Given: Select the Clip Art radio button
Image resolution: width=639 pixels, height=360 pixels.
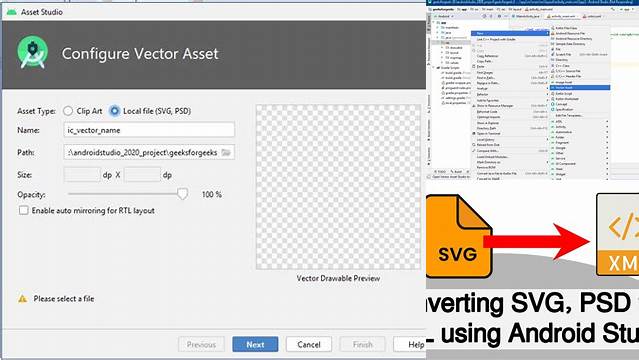Looking at the screenshot, I should coord(68,111).
